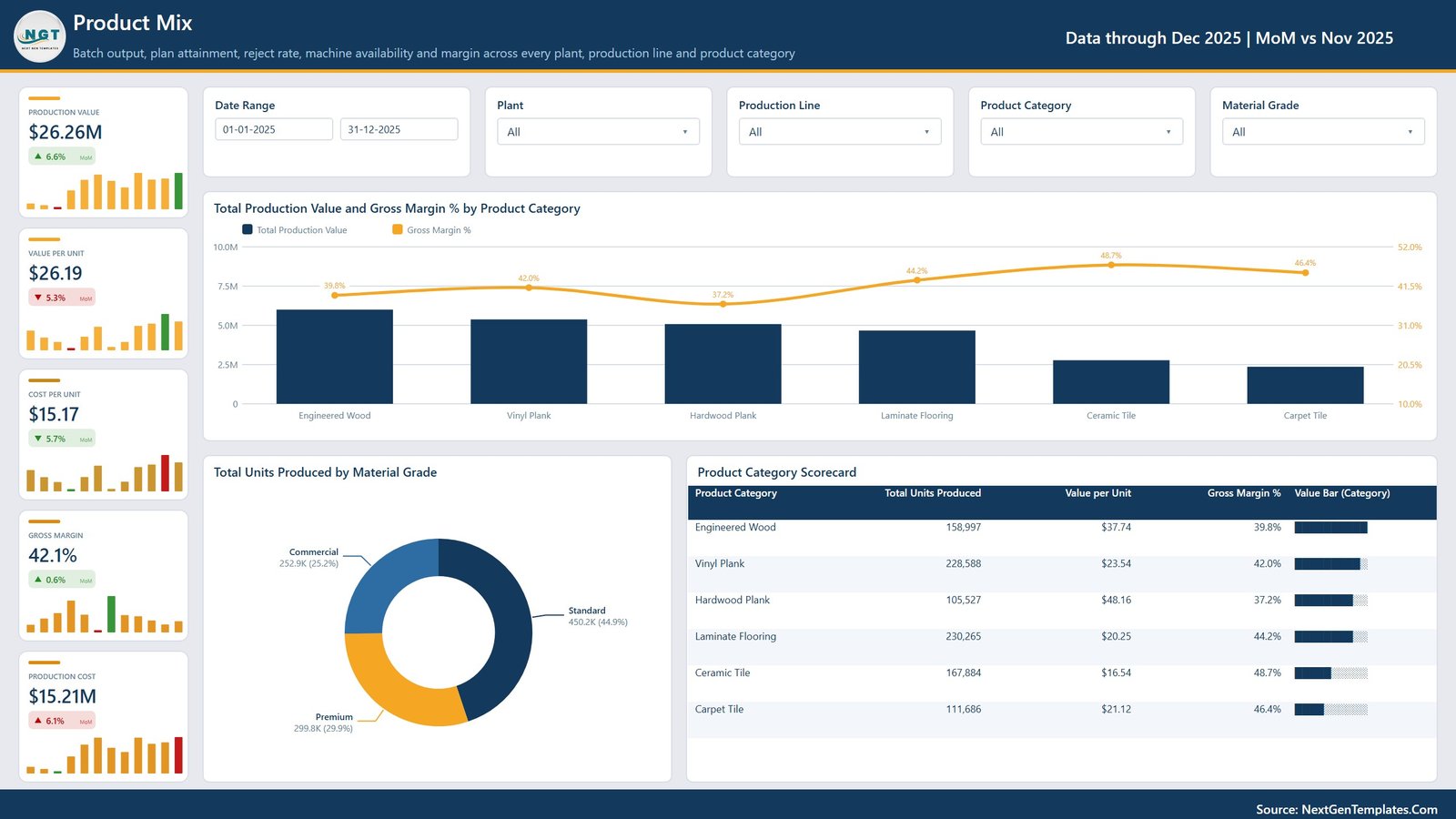
Task: Expand the Product Category filter dropdown
Action: pyautogui.click(x=1082, y=132)
